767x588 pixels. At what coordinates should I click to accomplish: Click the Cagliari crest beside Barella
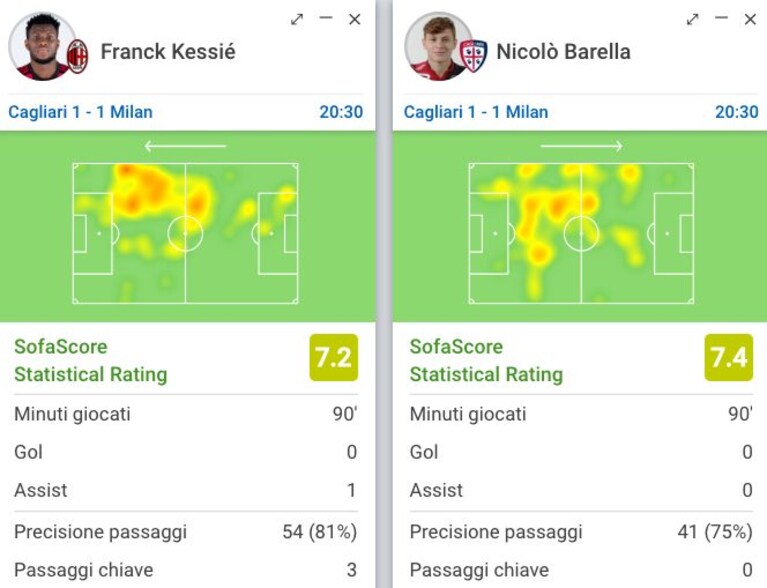tap(474, 57)
